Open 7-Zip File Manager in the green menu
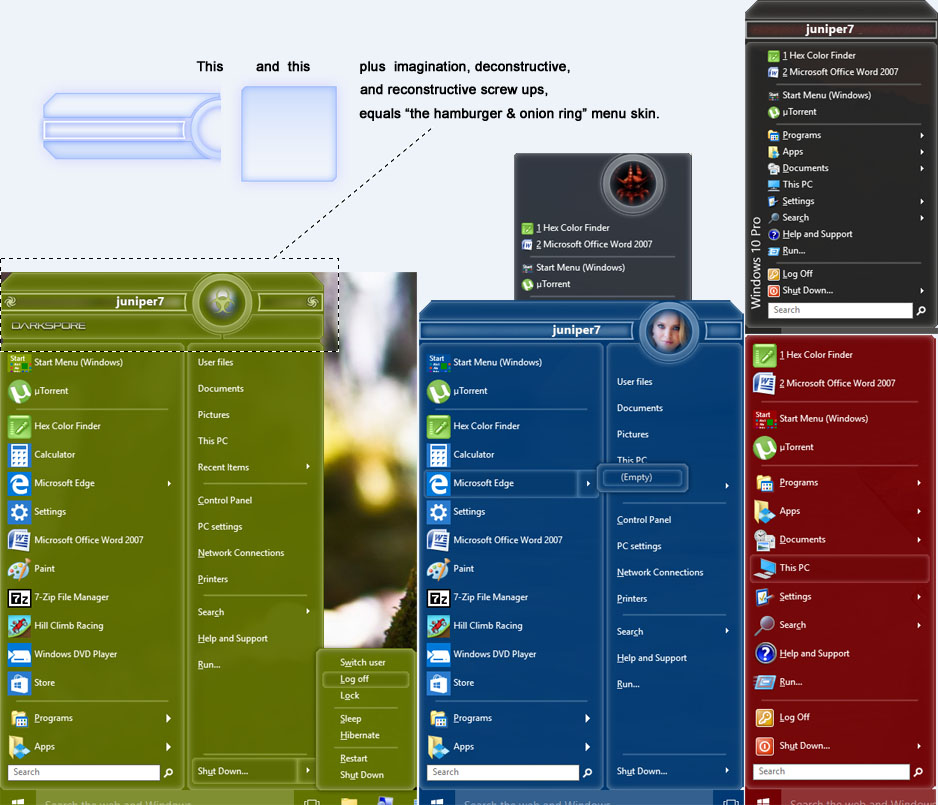This screenshot has height=805, width=938. (70, 597)
